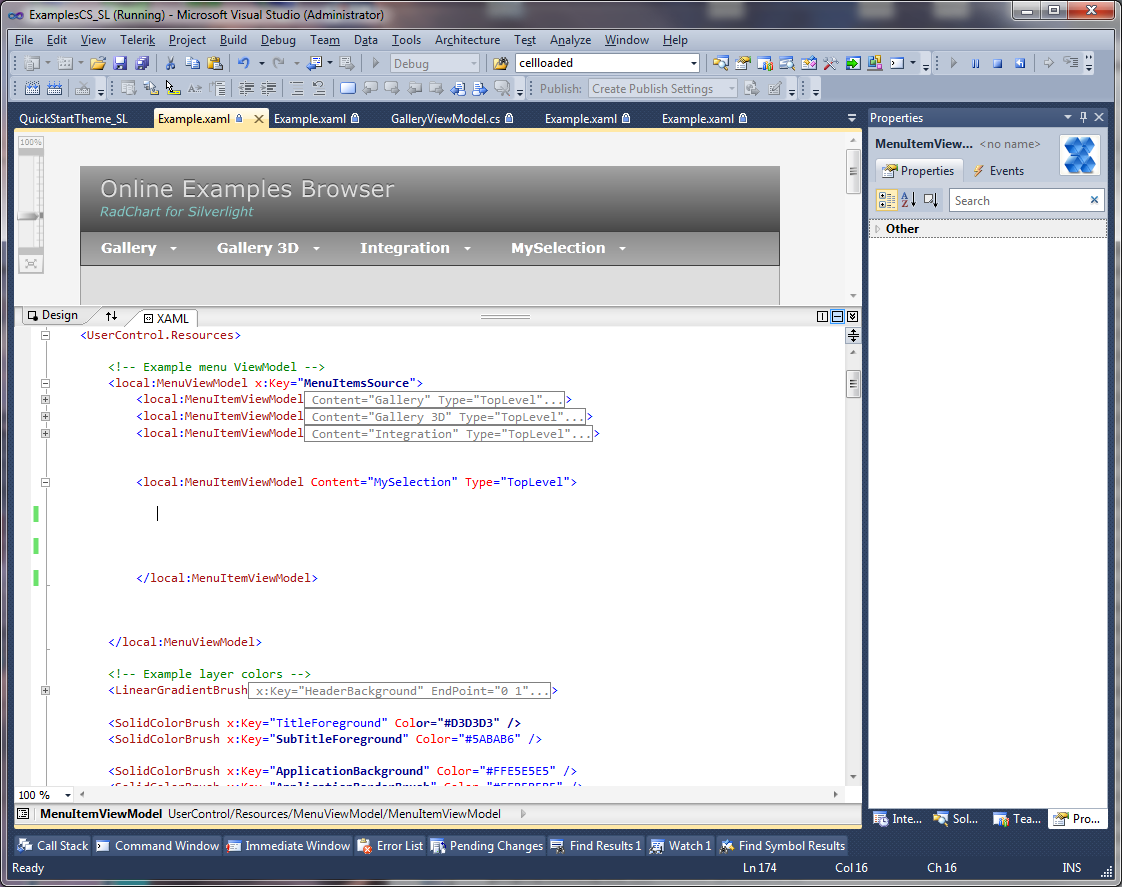Open the Watch 1 panel
1122x887 pixels.
(680, 846)
